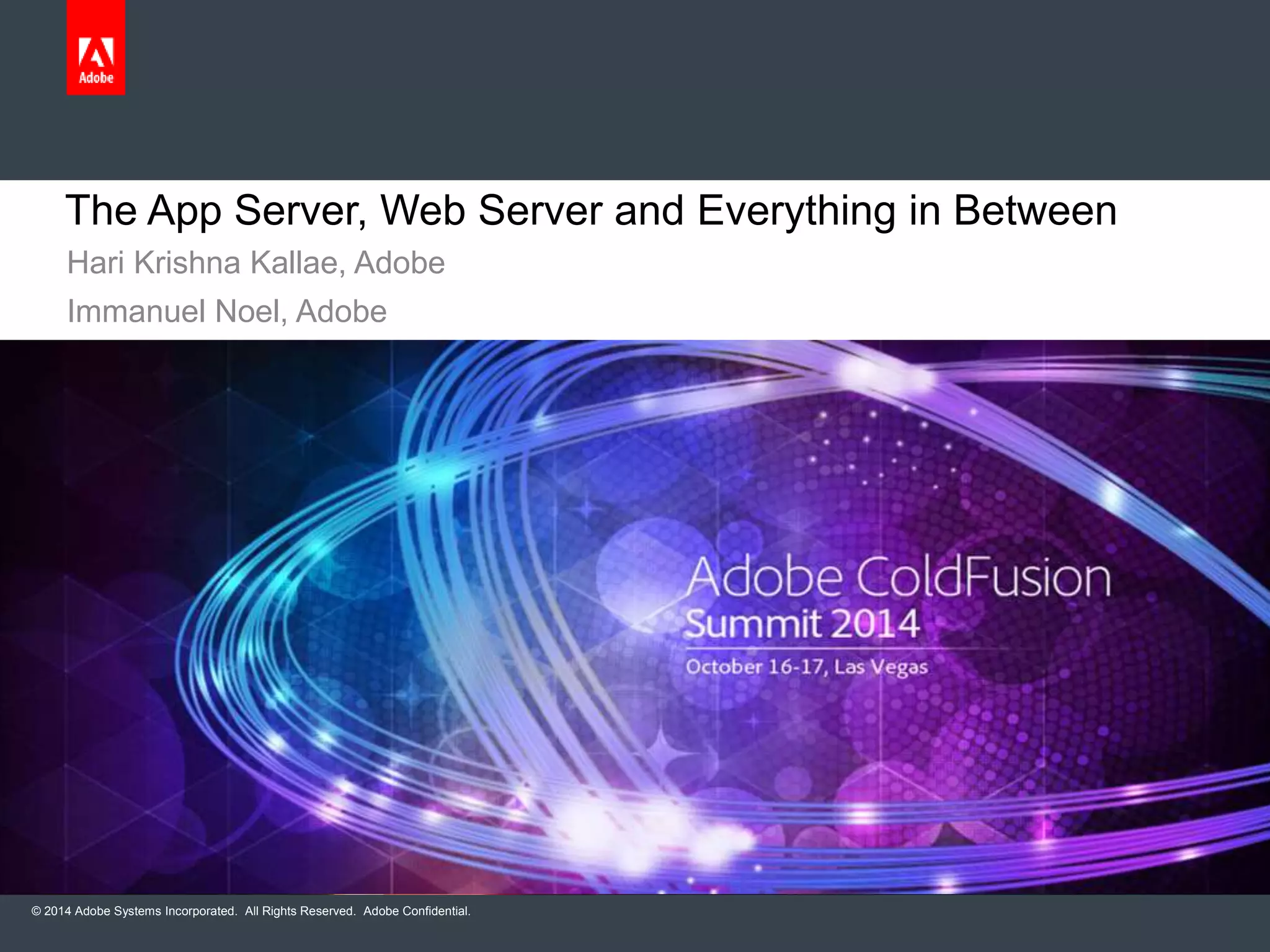This screenshot has height=952, width=1270.
Task: Select presenter 'Immanuel Noel, Adobe'
Action: coord(226,311)
